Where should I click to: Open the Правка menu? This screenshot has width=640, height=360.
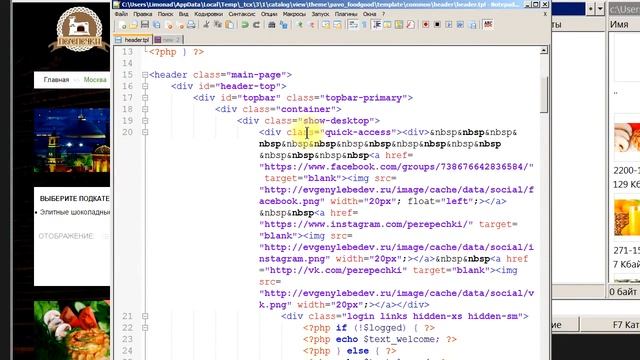pyautogui.click(x=143, y=14)
